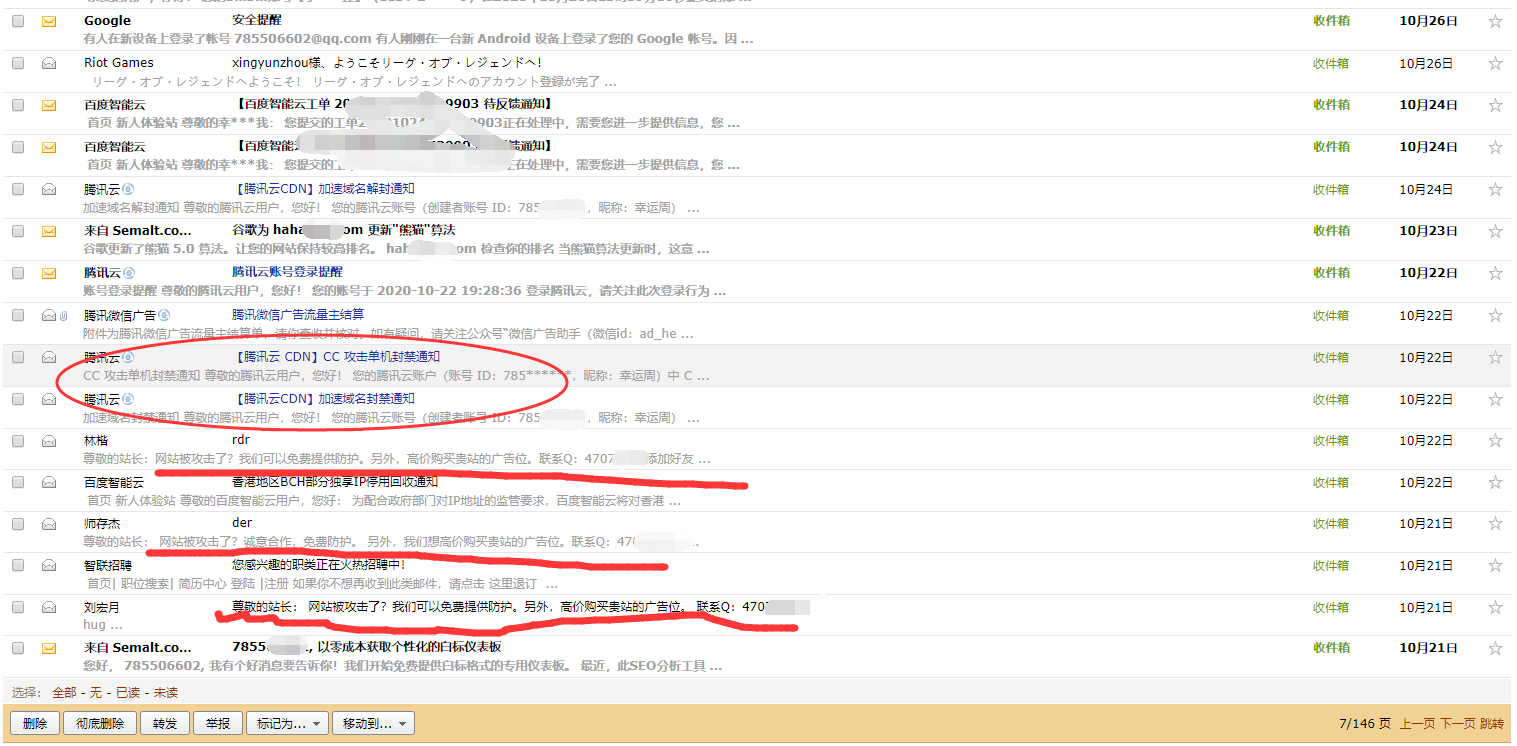Open the Google 安全提醒 subject
Viewport: 1517px width, 746px height.
coord(256,20)
